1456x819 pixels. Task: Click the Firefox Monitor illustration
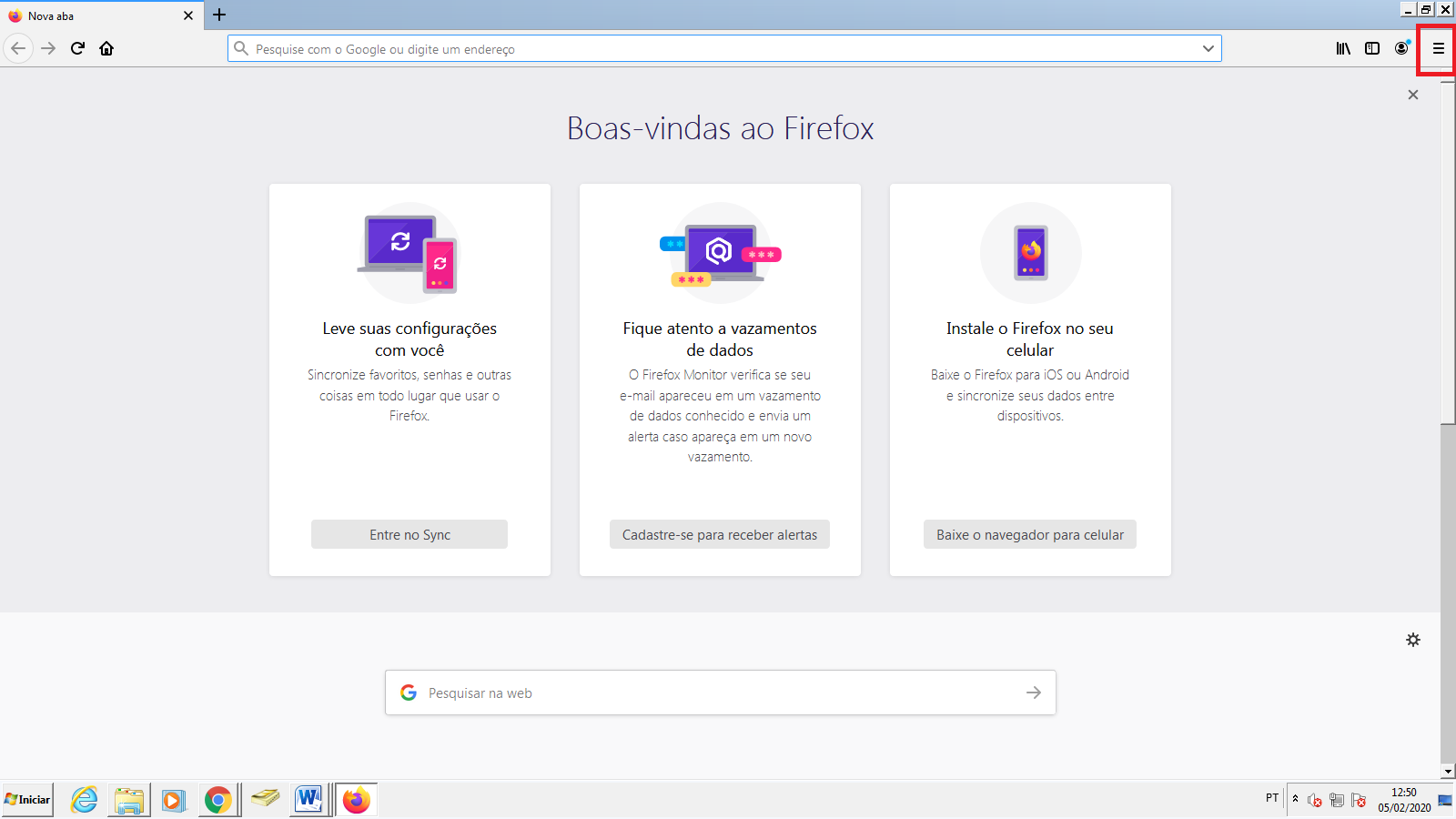720,253
